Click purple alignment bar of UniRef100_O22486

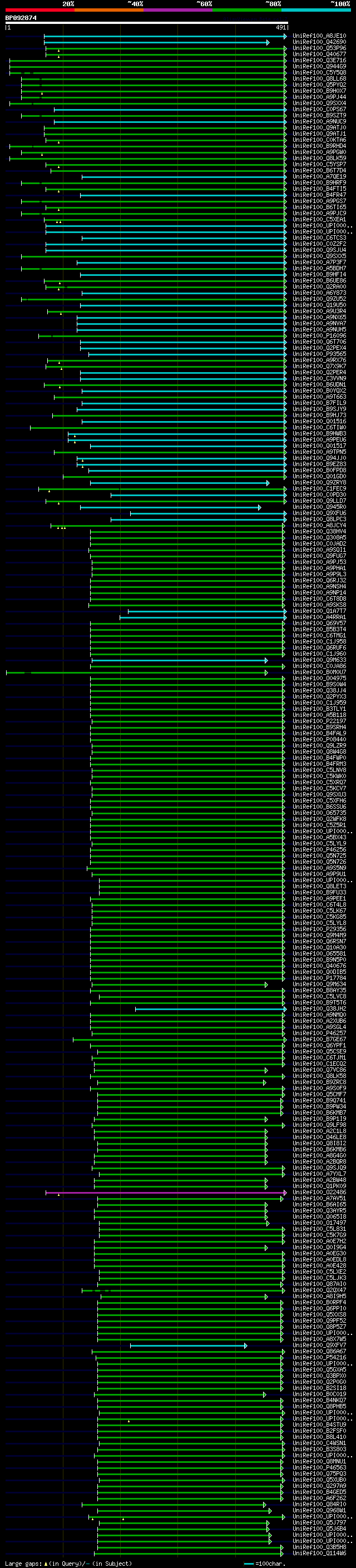166,1193
